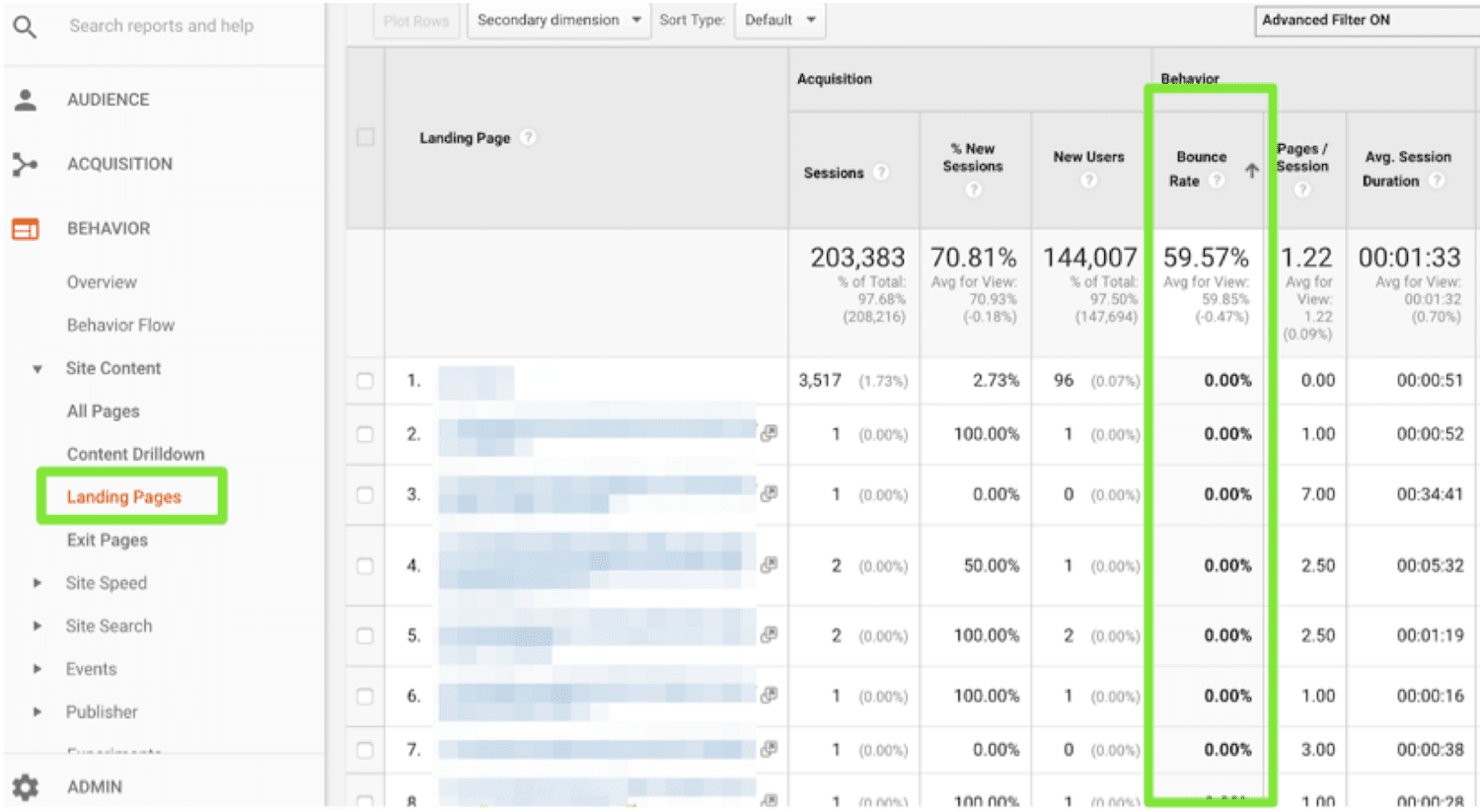Click the Plot Rows button

click(415, 21)
